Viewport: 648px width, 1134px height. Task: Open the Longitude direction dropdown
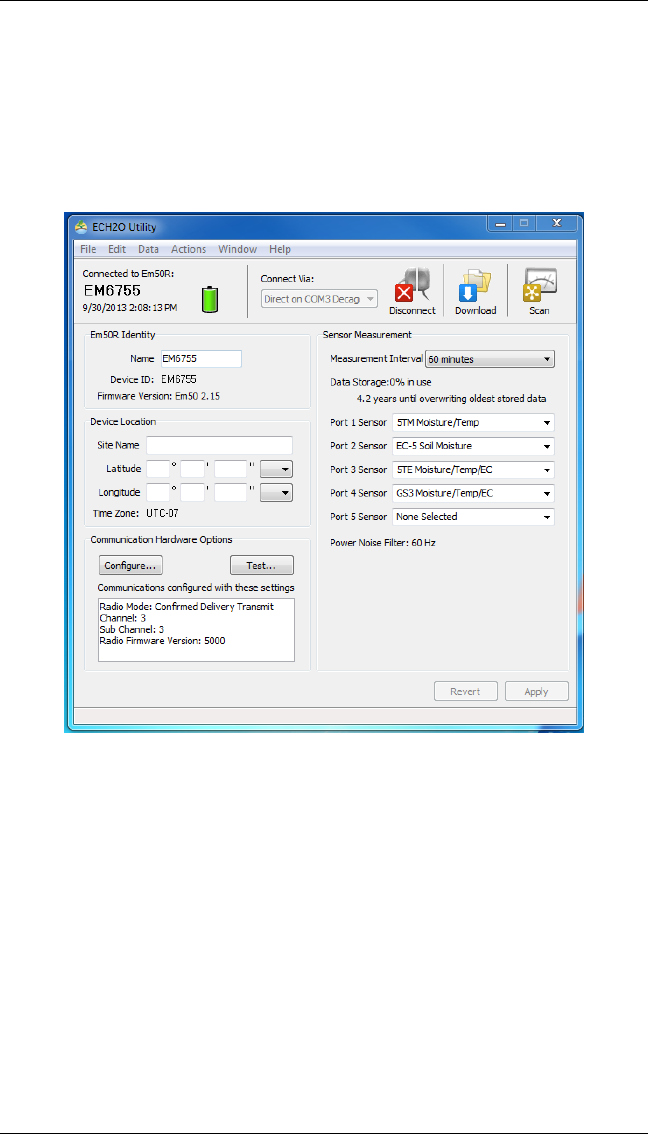click(x=276, y=493)
